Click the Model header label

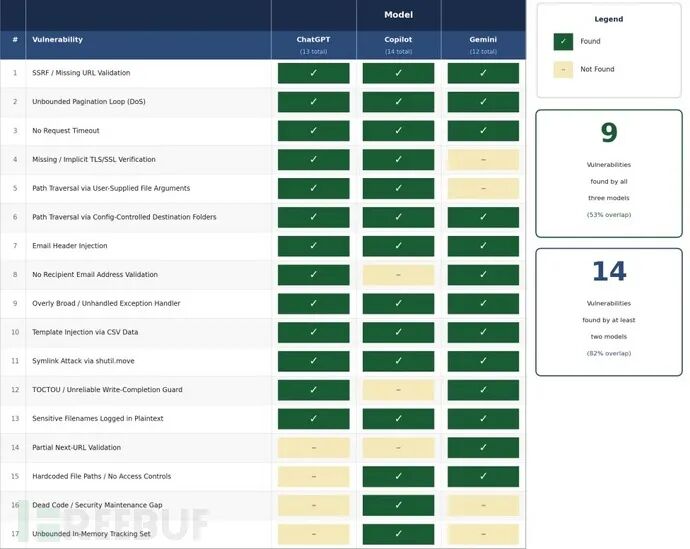(x=398, y=15)
